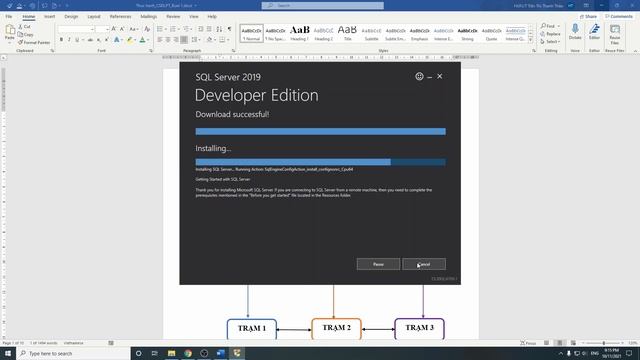Open the Dictate microphone tool
This screenshot has height=360, width=640.
(575, 32)
